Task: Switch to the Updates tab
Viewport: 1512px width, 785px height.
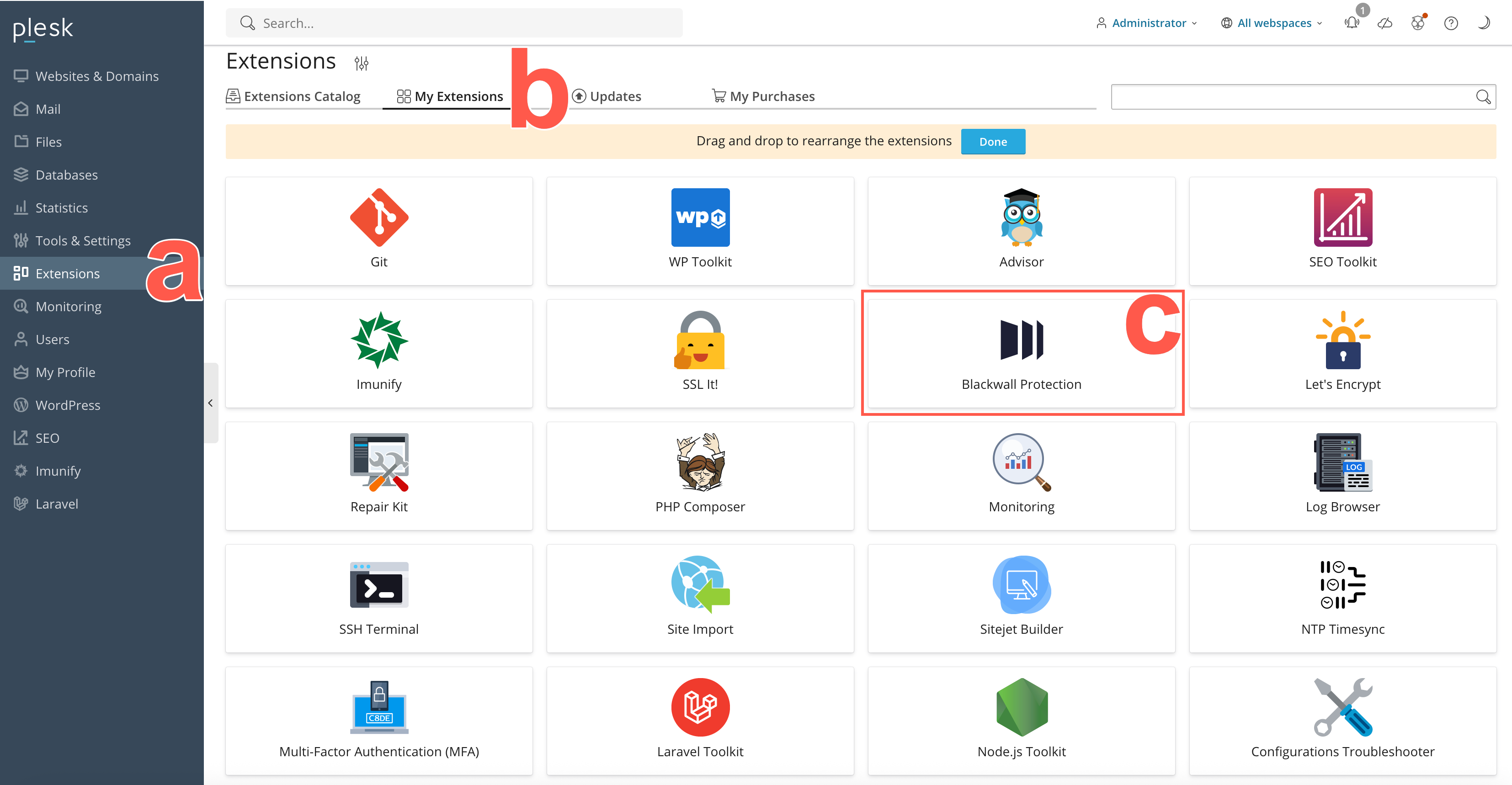Action: [607, 96]
